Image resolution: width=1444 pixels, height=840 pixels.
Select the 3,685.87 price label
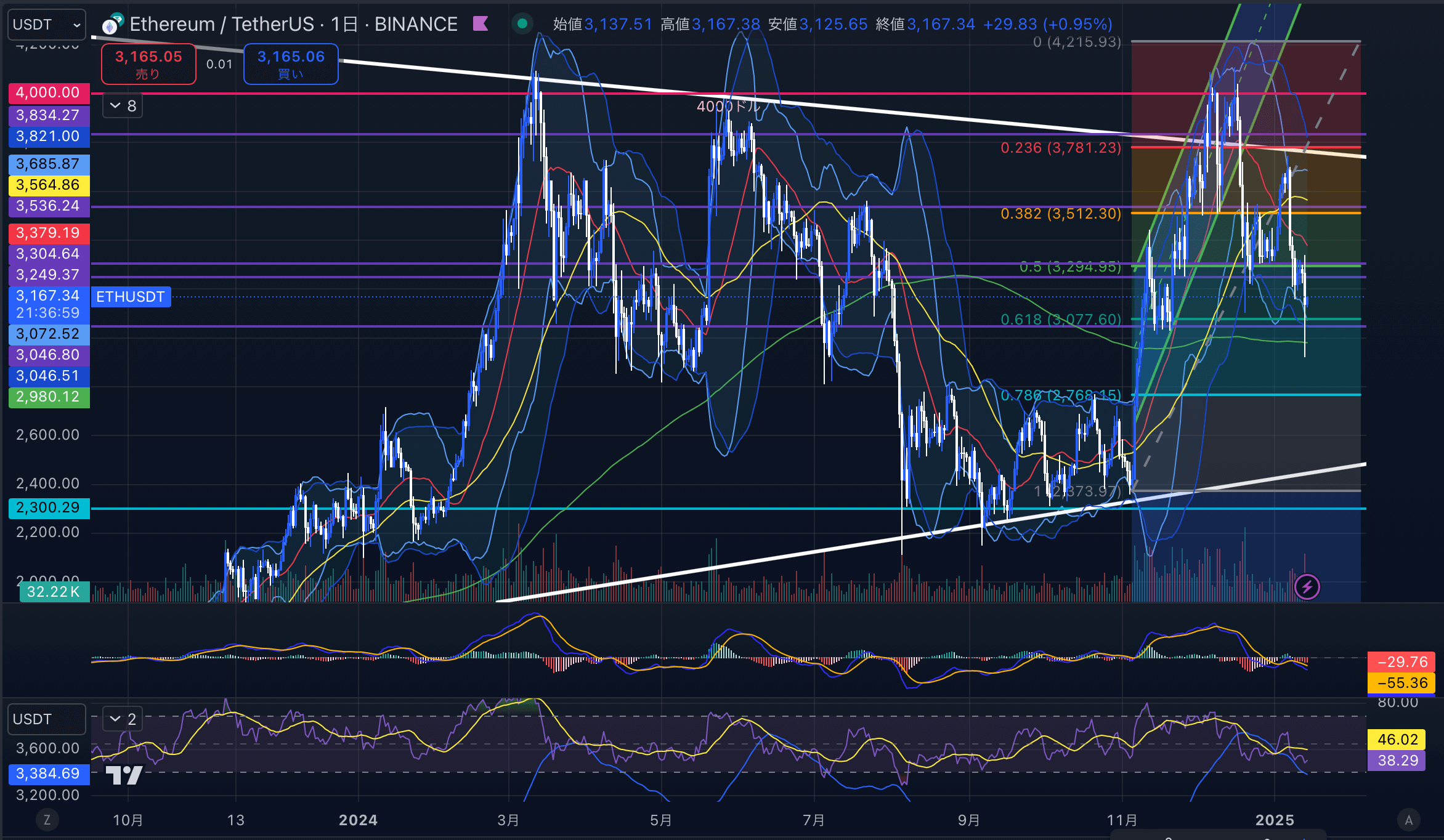point(49,164)
